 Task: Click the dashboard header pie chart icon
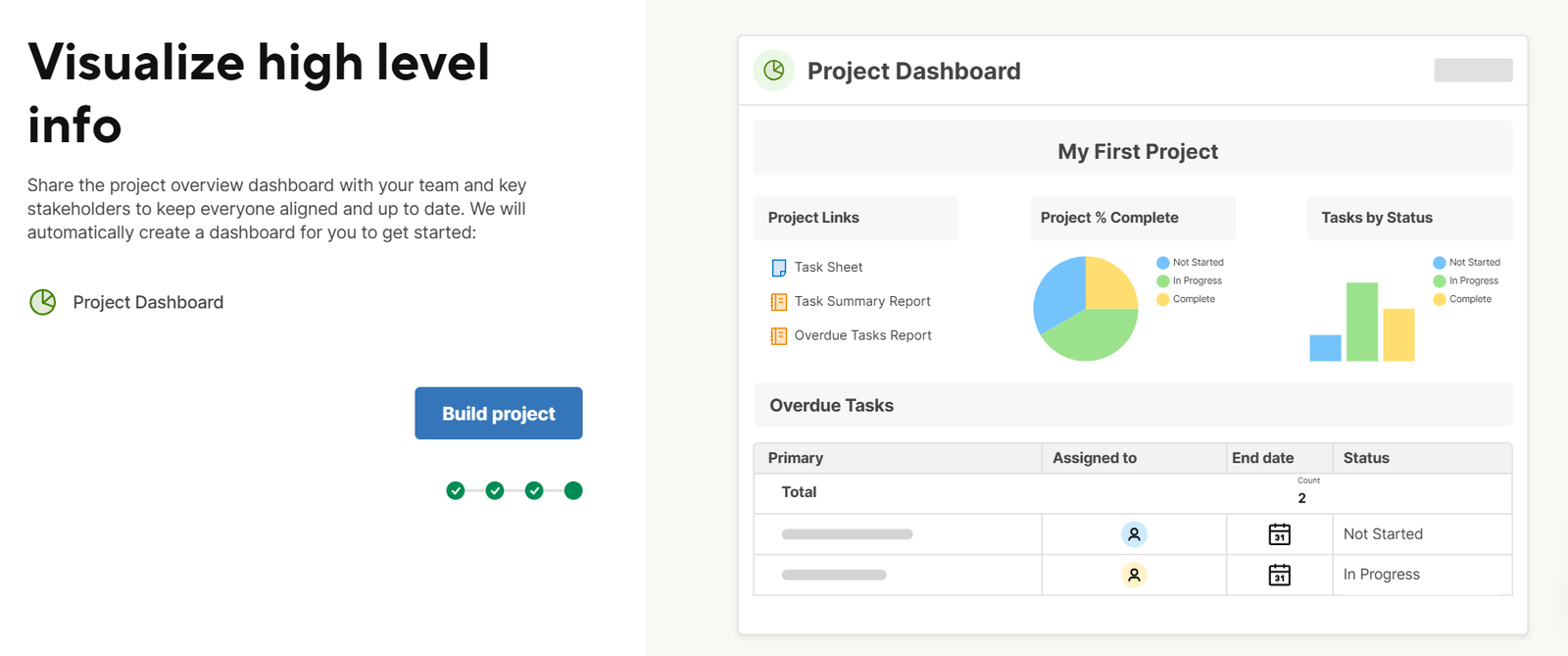[x=774, y=71]
